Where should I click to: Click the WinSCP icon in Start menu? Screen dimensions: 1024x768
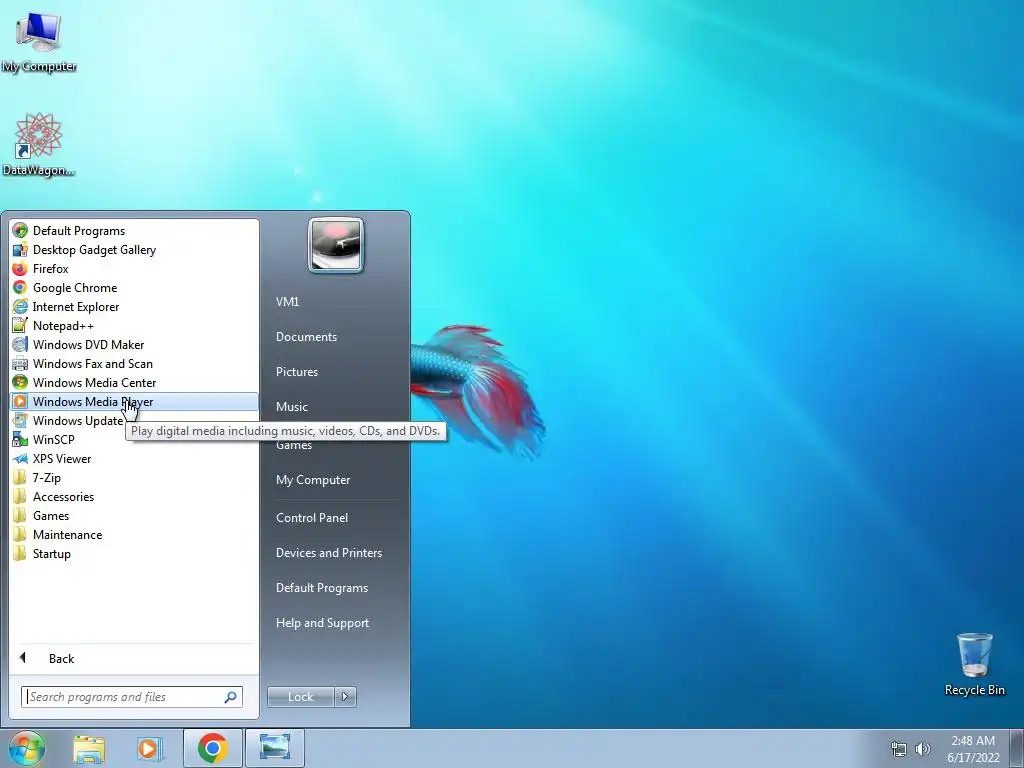point(20,440)
